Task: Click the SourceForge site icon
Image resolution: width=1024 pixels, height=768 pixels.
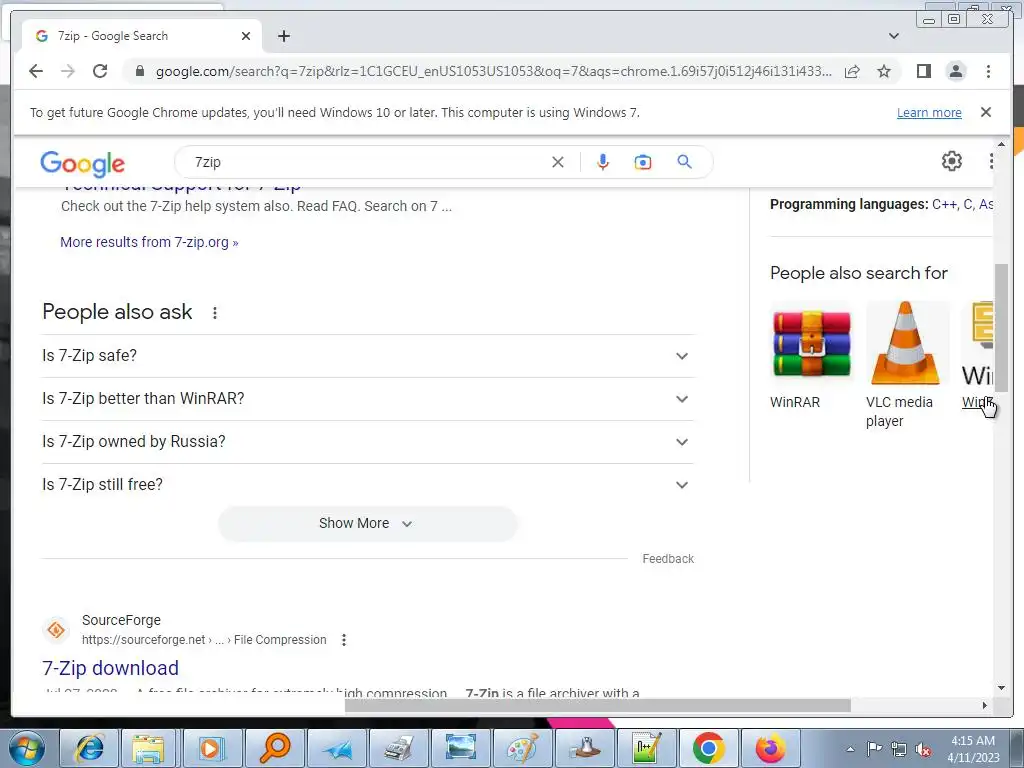Action: coord(56,630)
